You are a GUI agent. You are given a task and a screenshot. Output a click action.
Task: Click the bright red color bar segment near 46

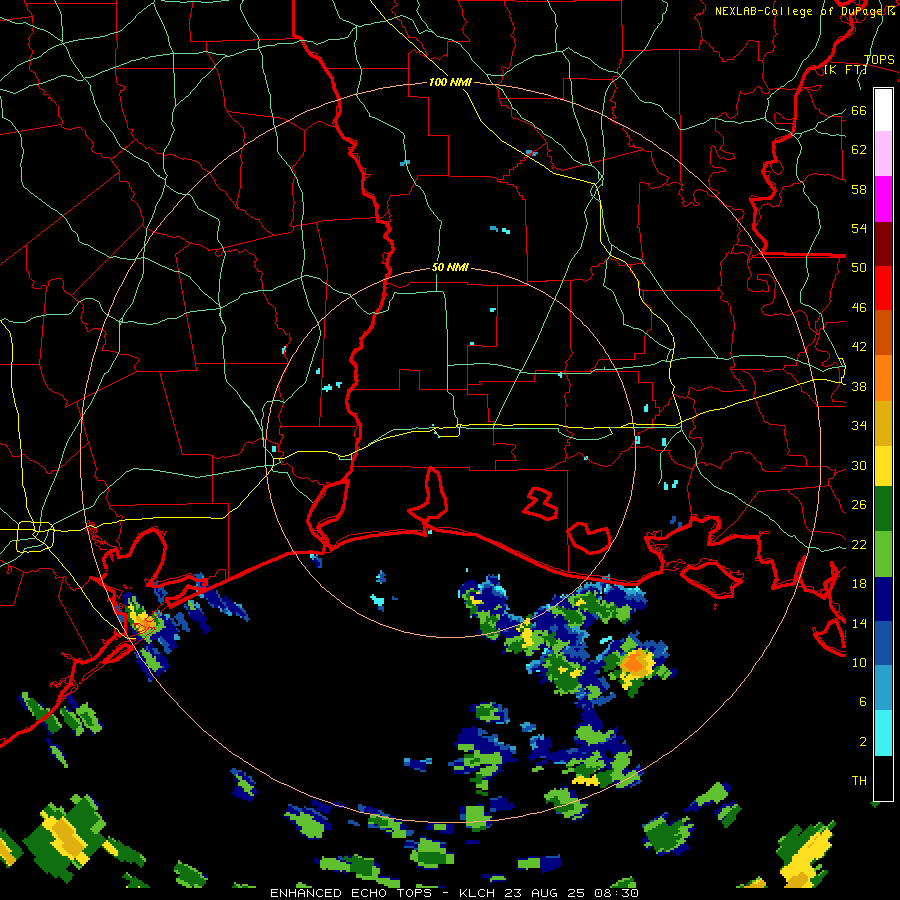click(x=883, y=288)
